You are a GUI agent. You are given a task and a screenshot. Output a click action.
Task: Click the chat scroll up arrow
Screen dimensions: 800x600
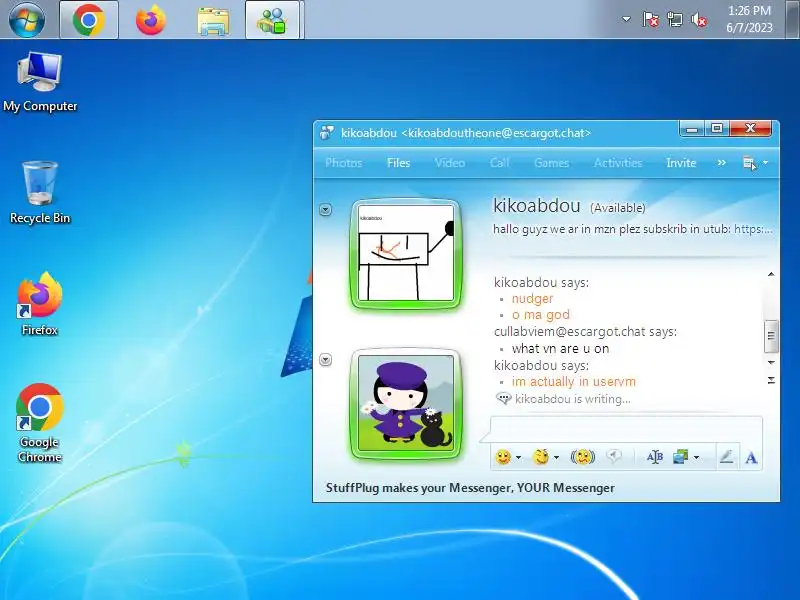pos(771,274)
